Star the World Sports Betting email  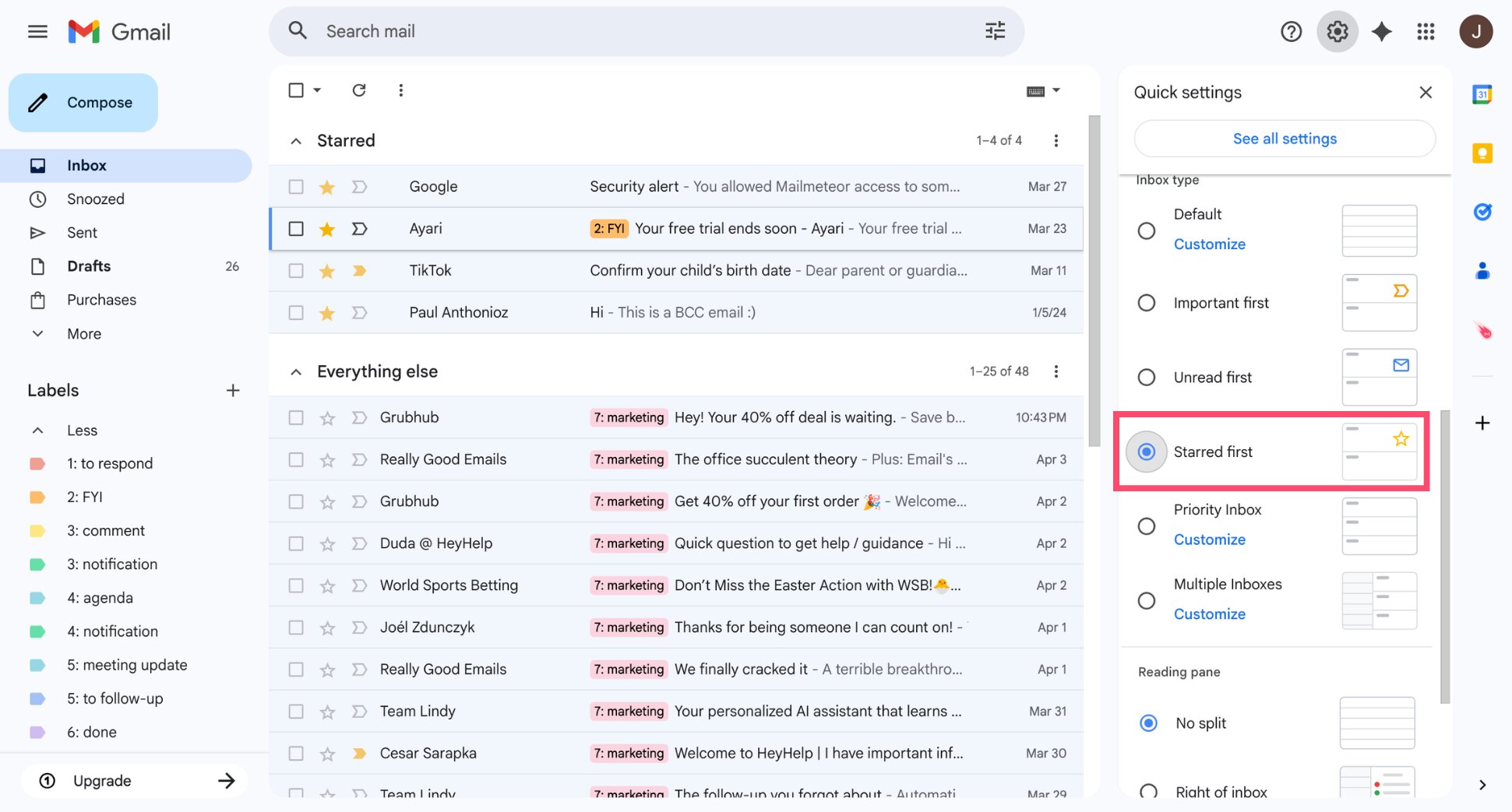tap(327, 585)
